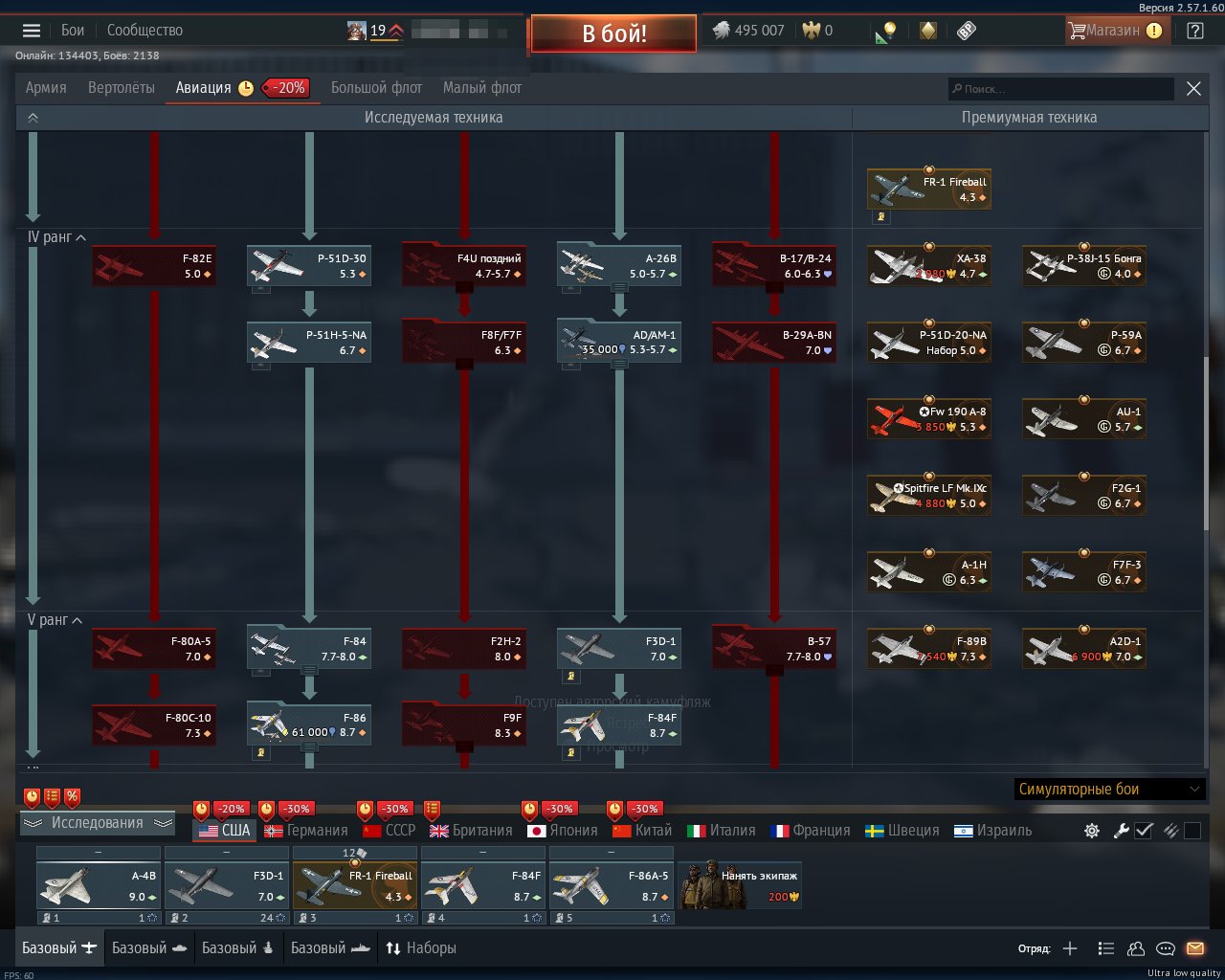The height and width of the screenshot is (980, 1225).
Task: Select the A2D-1 premium aircraft
Action: point(1084,649)
